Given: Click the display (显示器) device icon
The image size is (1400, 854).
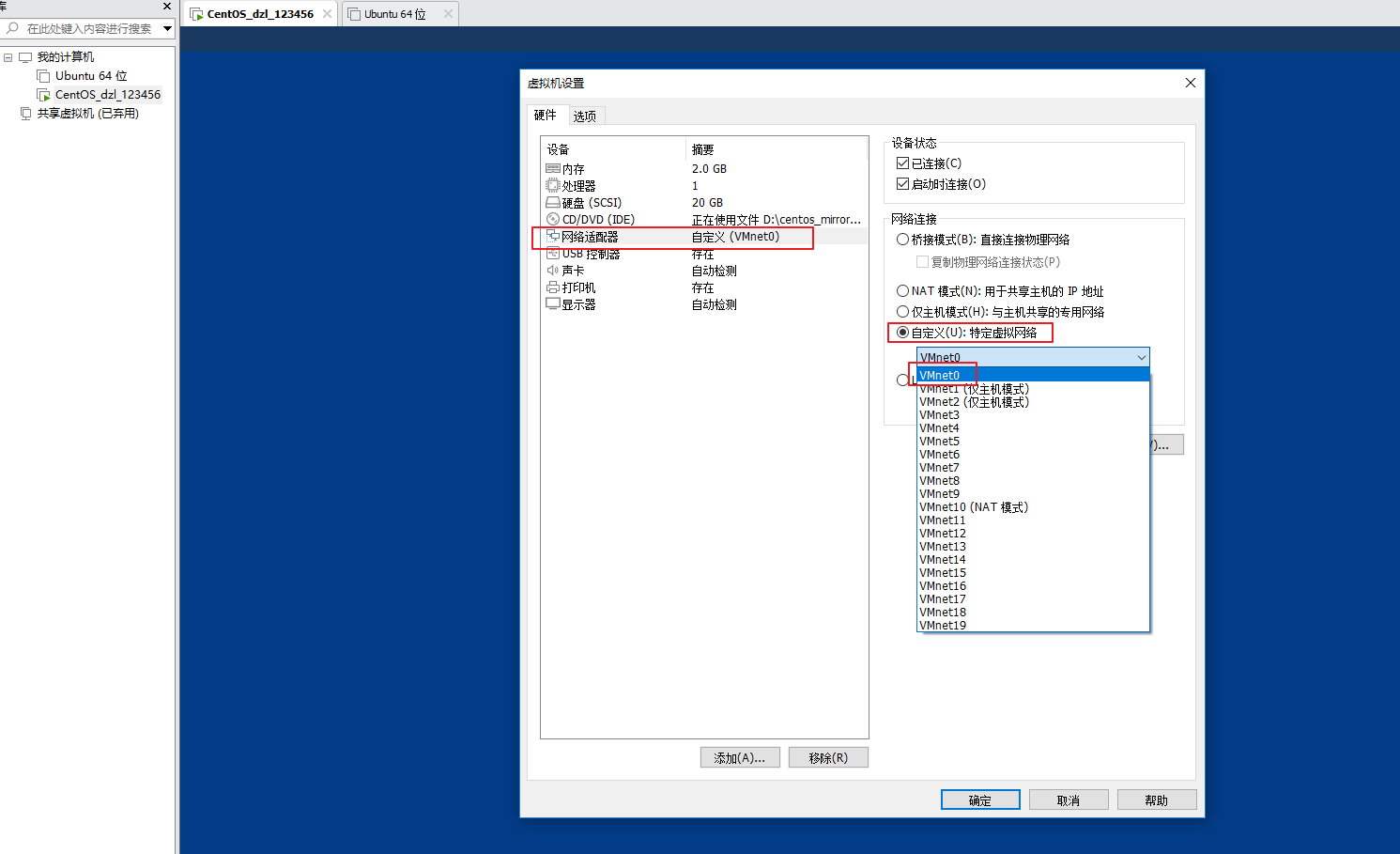Looking at the screenshot, I should [x=553, y=304].
